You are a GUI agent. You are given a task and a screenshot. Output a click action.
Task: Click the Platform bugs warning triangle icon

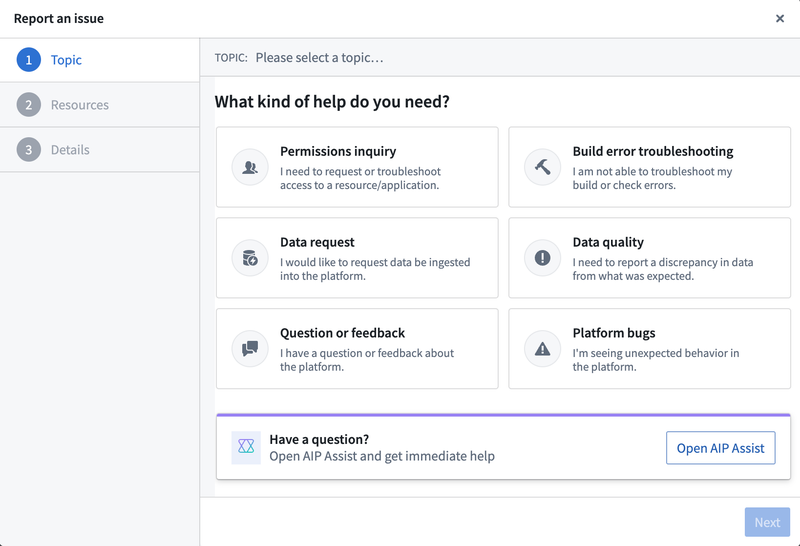click(542, 349)
